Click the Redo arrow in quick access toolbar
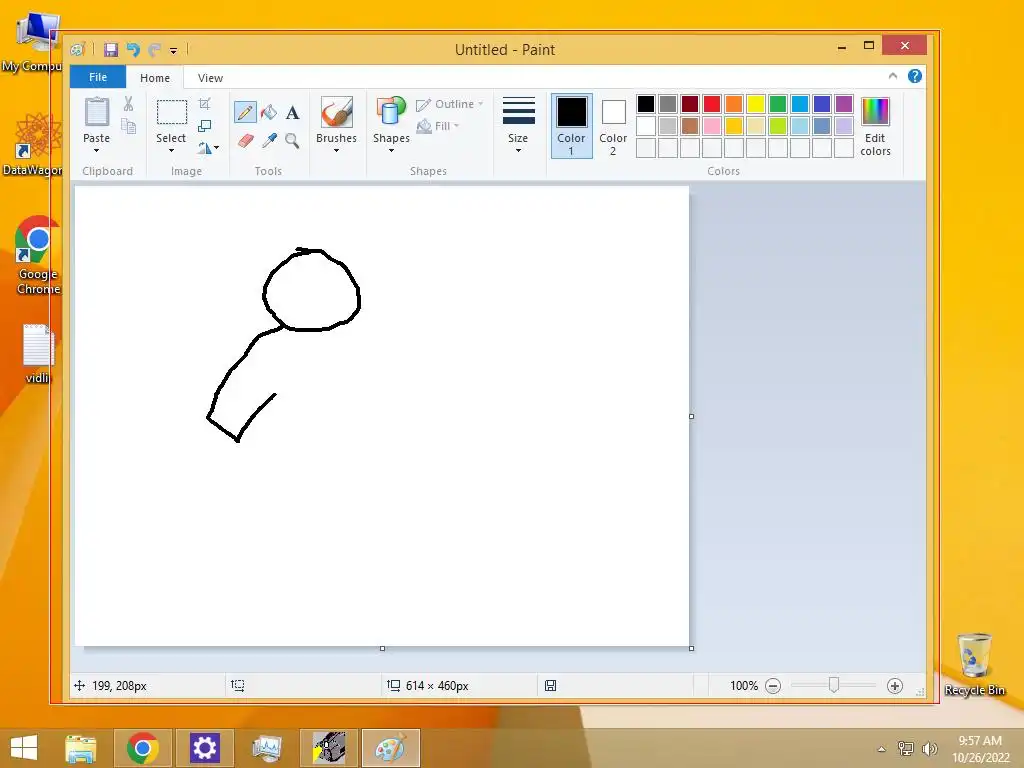This screenshot has width=1024, height=768. [x=154, y=50]
